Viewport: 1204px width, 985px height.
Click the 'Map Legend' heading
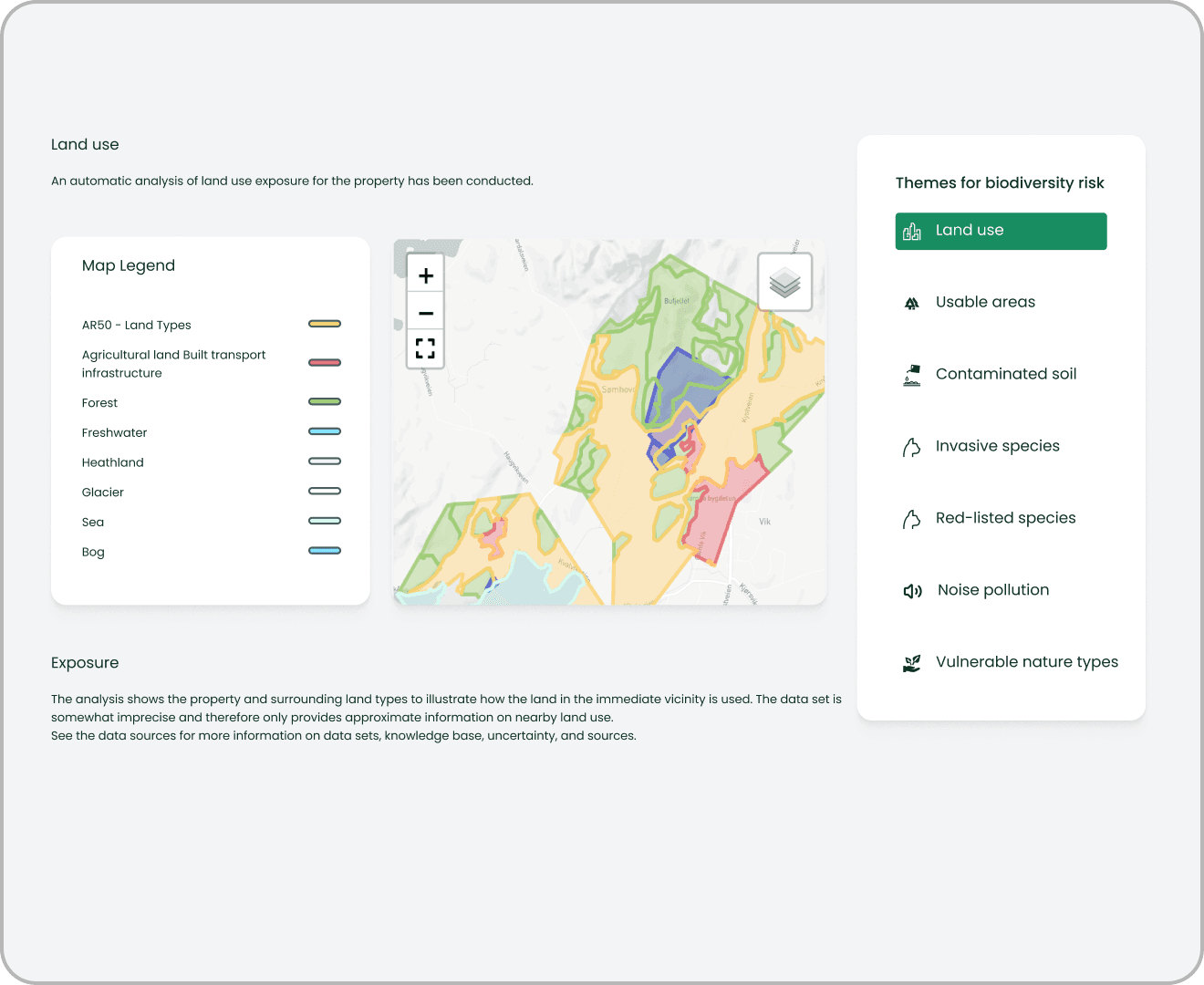pos(129,266)
